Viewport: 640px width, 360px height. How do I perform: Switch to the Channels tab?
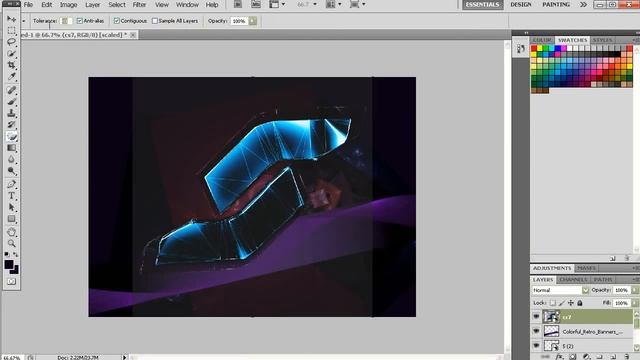pyautogui.click(x=573, y=280)
